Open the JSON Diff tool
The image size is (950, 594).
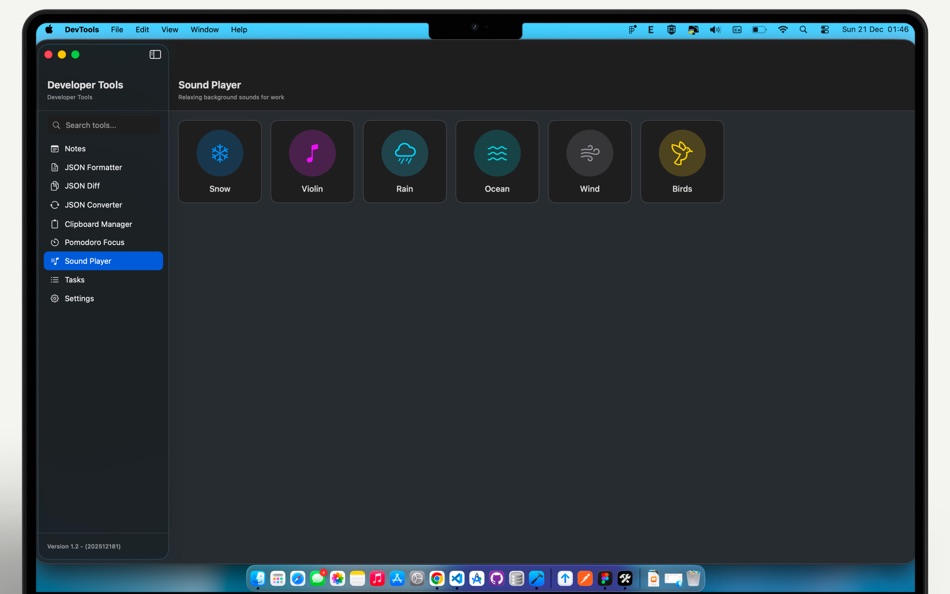[83, 185]
